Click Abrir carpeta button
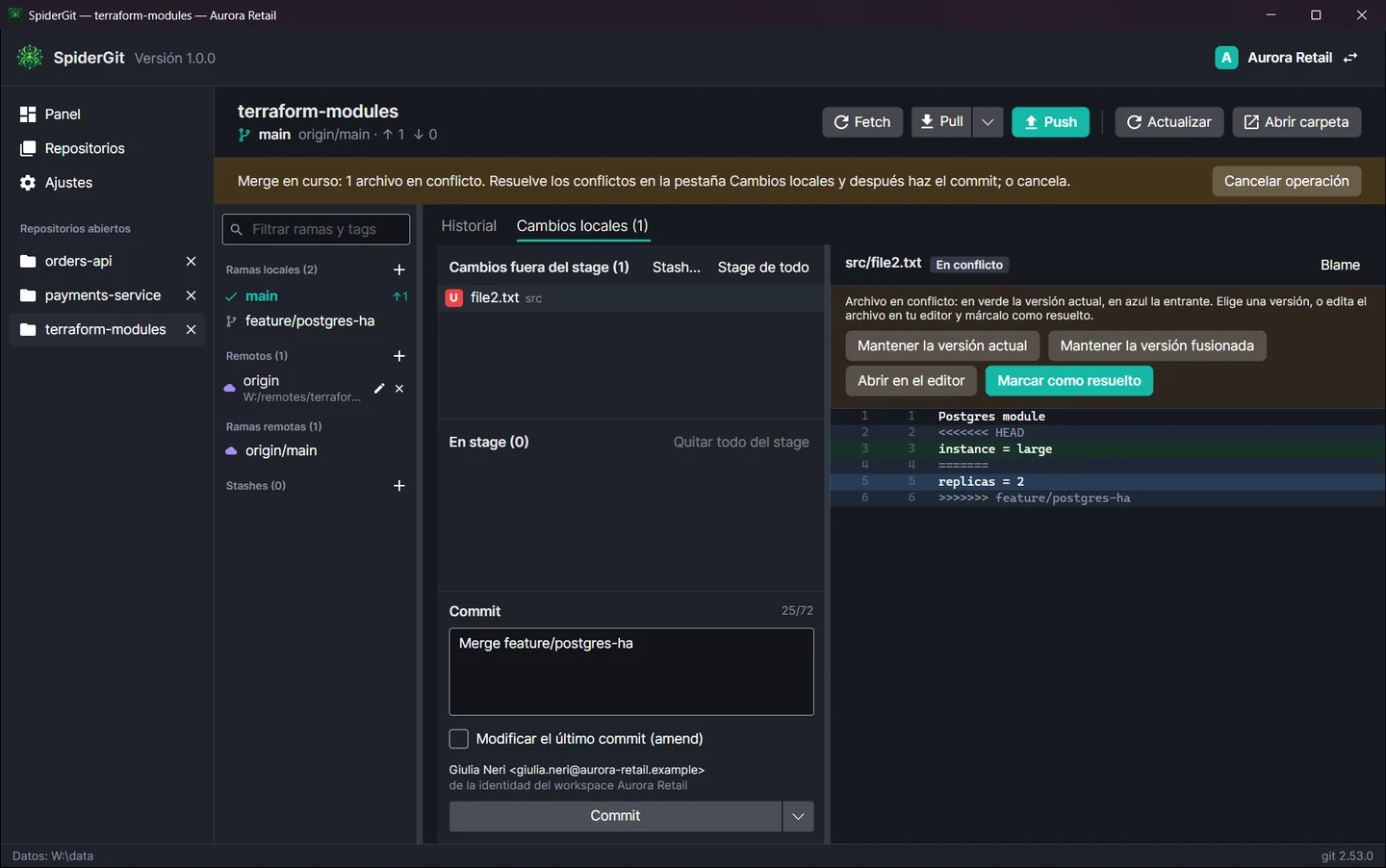Image resolution: width=1386 pixels, height=868 pixels. click(x=1296, y=122)
